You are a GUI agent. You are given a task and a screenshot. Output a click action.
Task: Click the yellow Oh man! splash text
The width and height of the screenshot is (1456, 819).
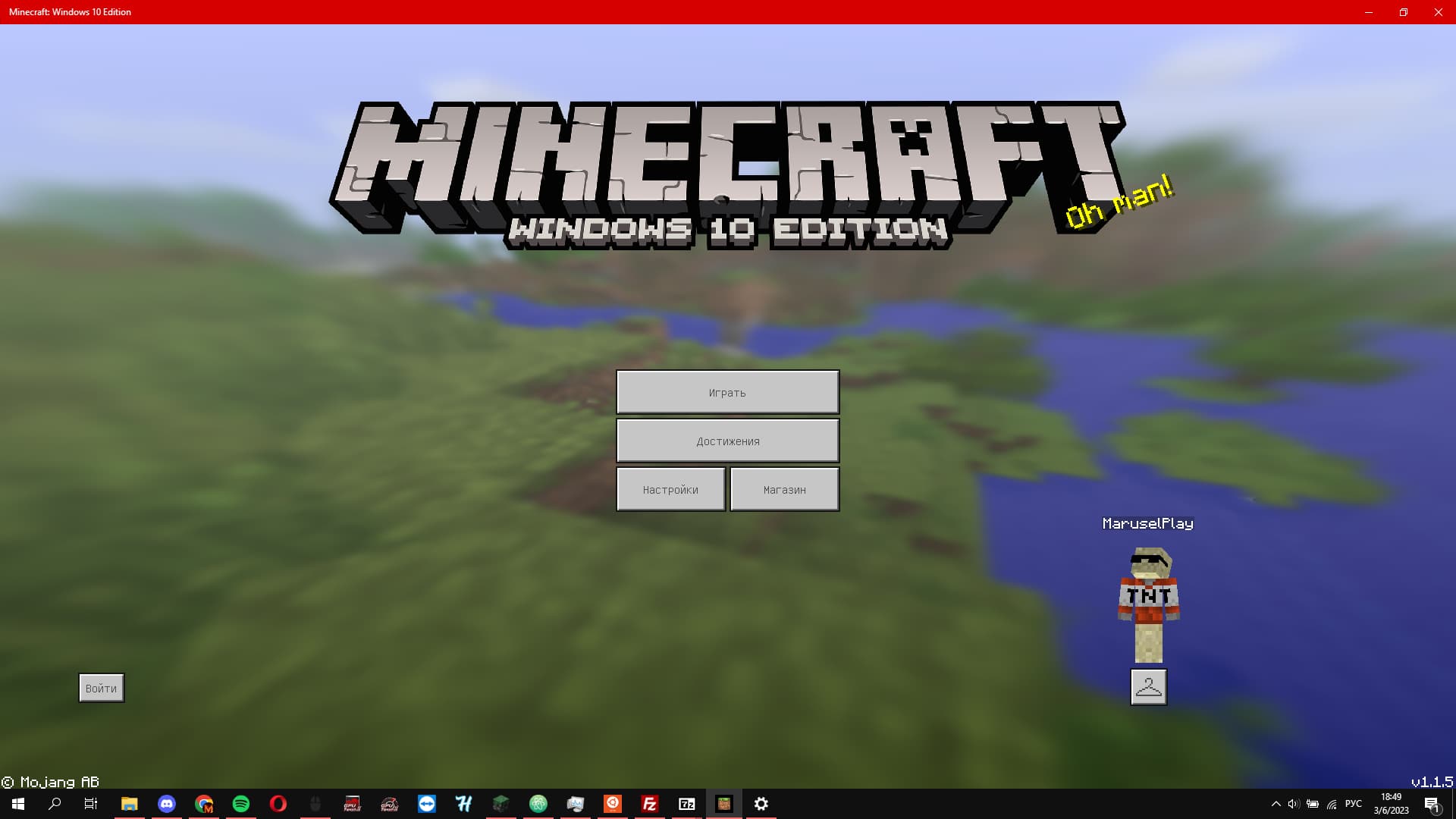[1119, 202]
